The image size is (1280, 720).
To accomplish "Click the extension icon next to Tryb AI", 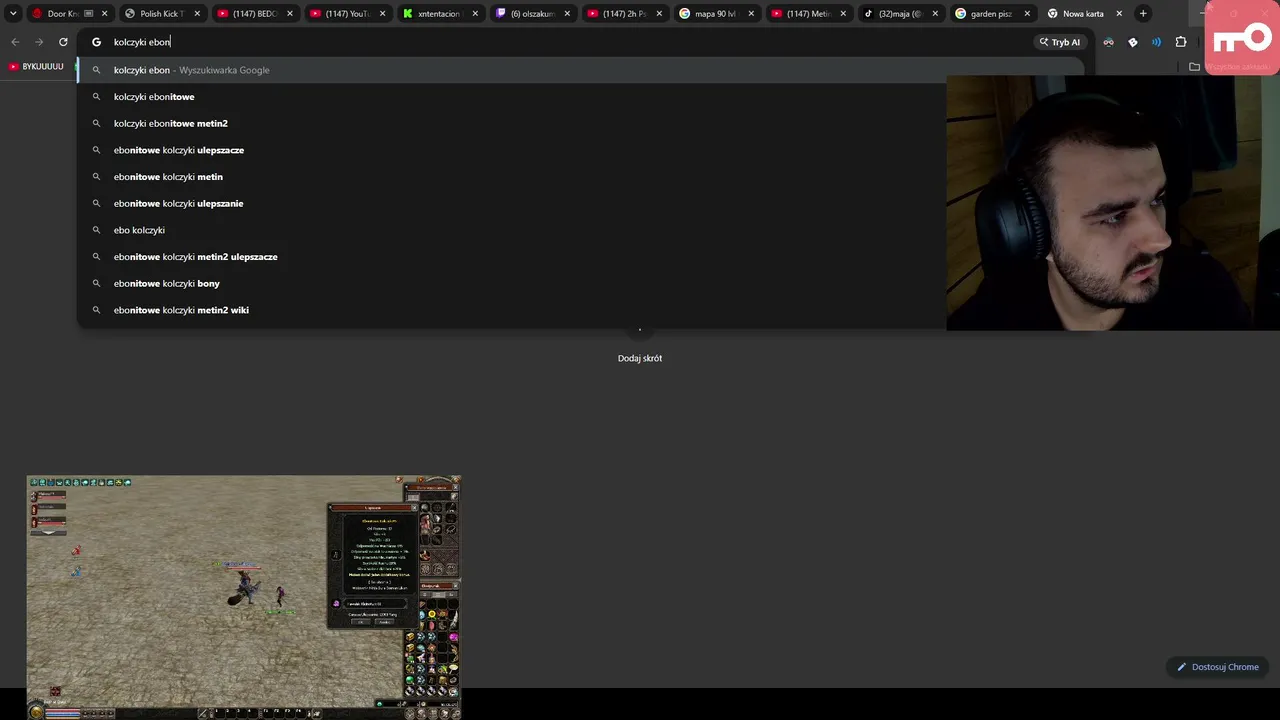I will (1108, 42).
